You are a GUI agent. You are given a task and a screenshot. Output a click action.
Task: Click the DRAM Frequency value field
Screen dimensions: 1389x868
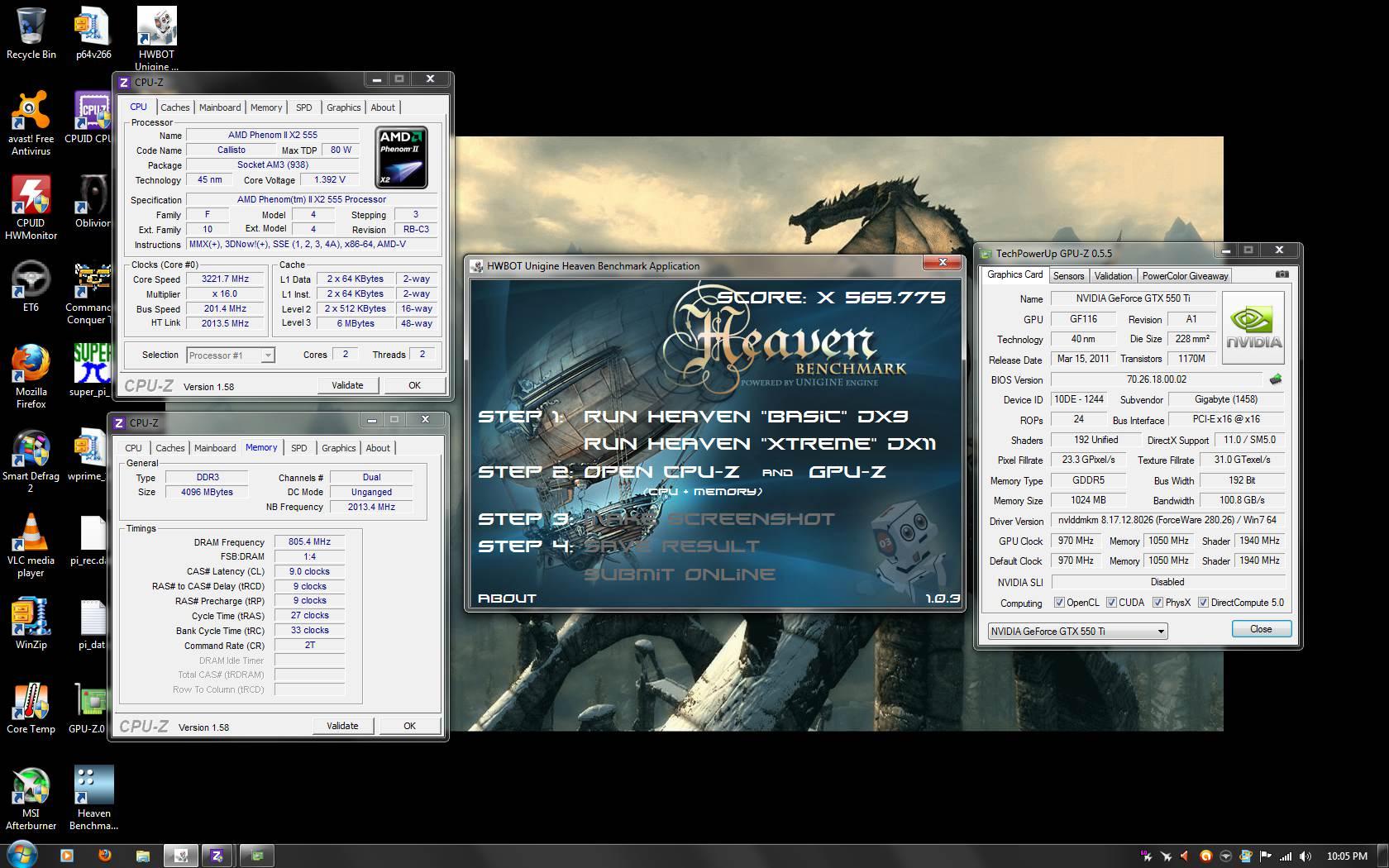[x=309, y=542]
